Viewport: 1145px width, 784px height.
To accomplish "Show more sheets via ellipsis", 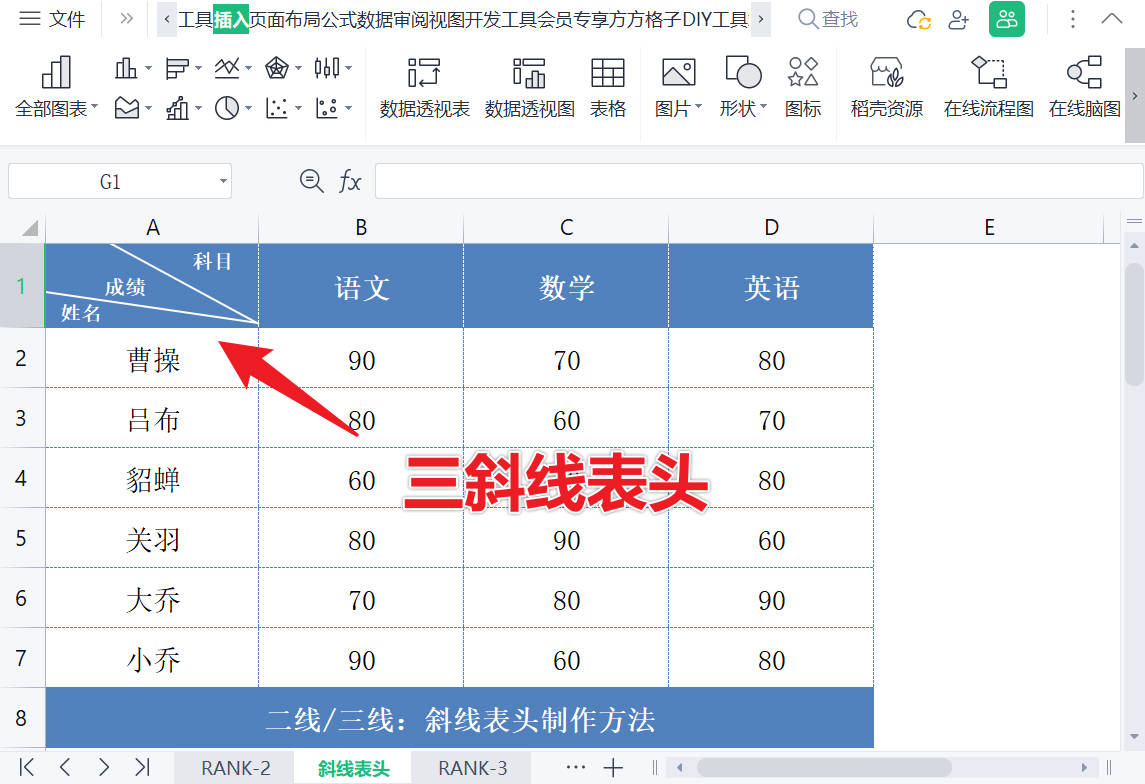I will point(575,767).
